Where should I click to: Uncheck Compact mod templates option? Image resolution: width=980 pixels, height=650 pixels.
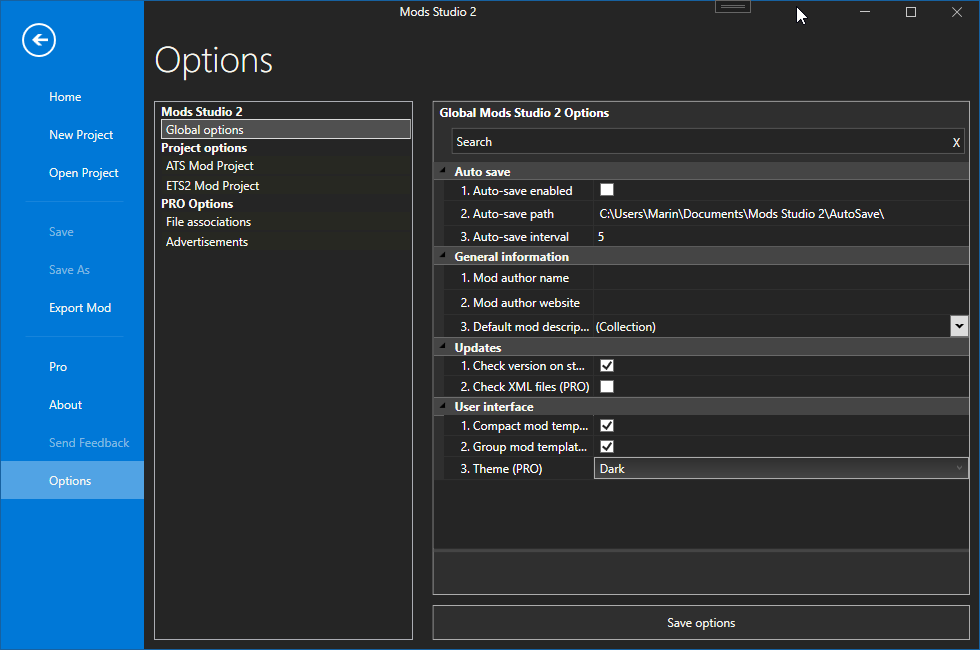(x=607, y=425)
